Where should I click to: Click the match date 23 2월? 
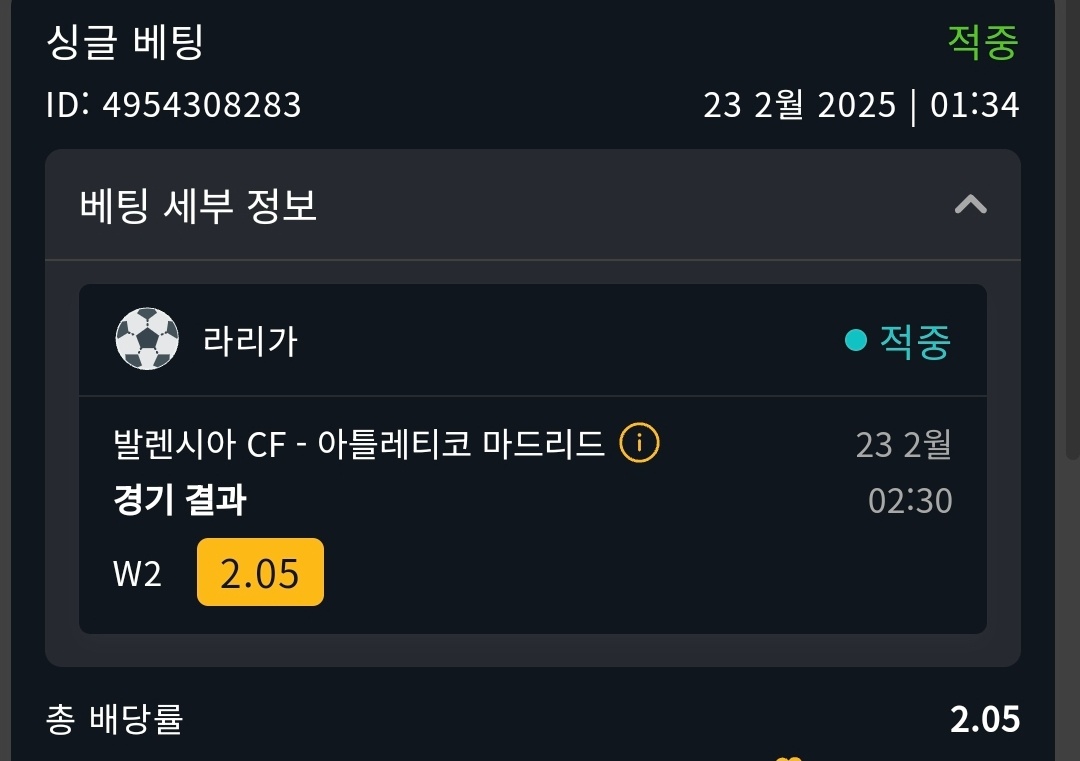click(903, 444)
